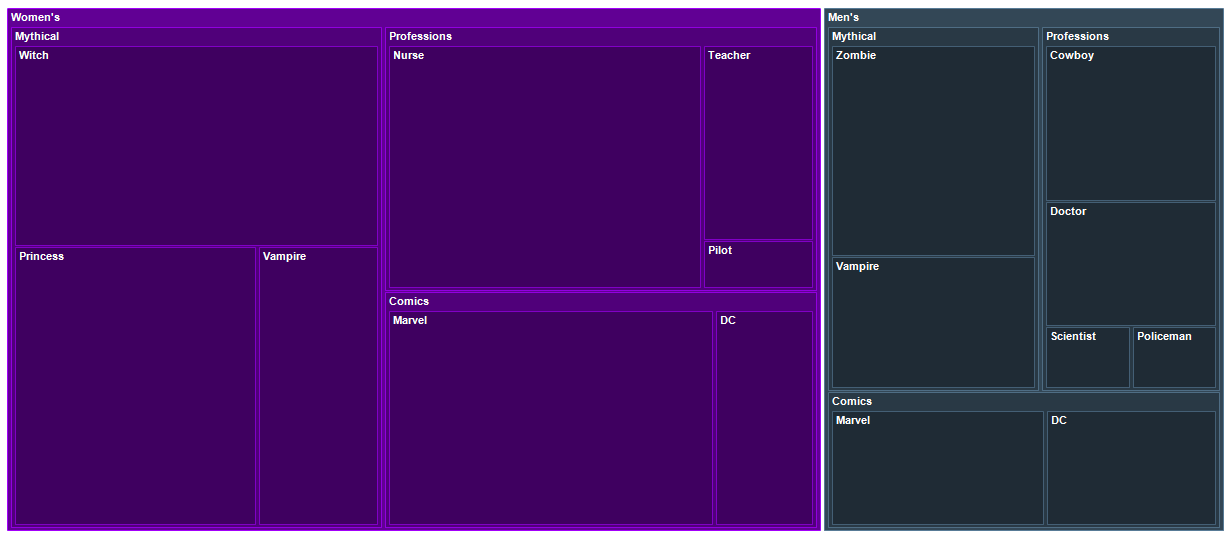
Task: Click the DC tile in Women's Comics
Action: 765,418
